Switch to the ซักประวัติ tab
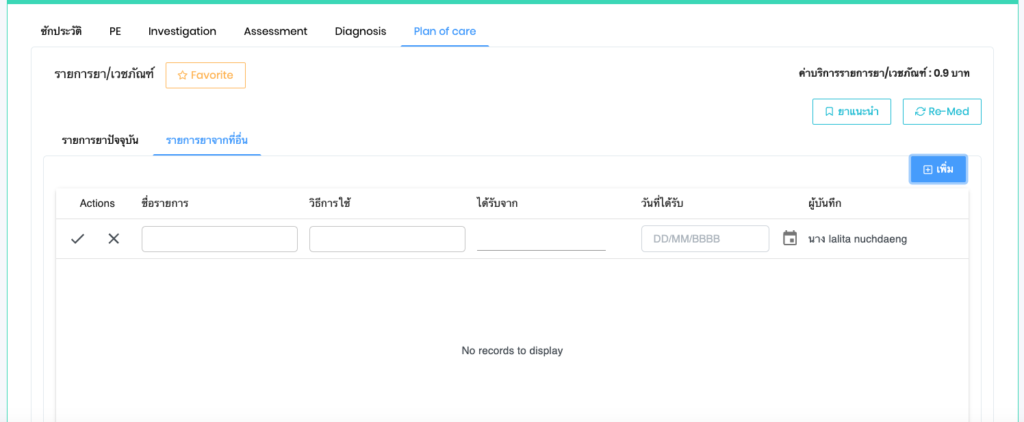The image size is (1024, 422). [x=61, y=31]
